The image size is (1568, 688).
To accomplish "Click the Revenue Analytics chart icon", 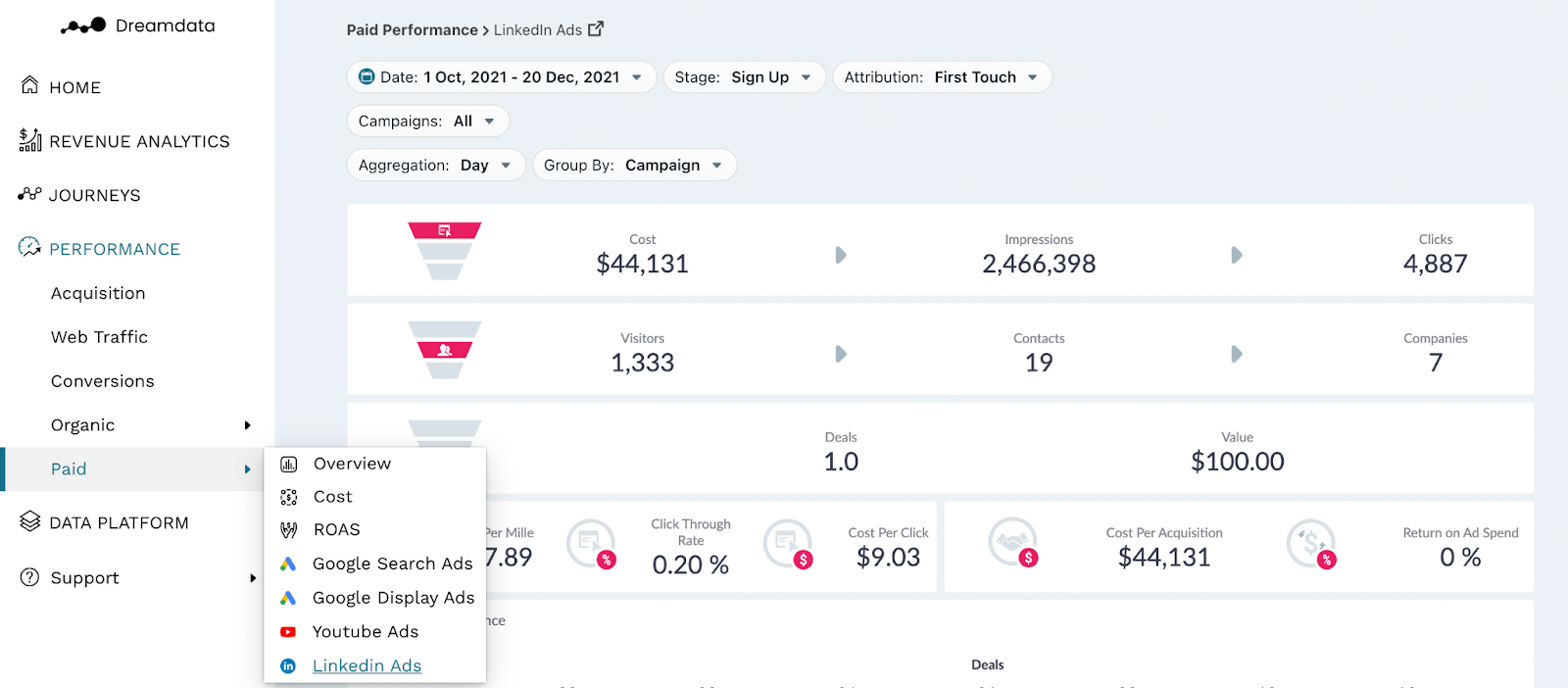I will 30,139.
